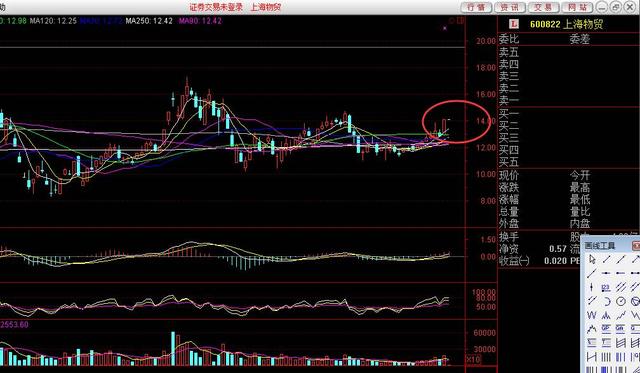The width and height of the screenshot is (640, 373).
Task: Minimize the stock software window
Action: click(601, 7)
